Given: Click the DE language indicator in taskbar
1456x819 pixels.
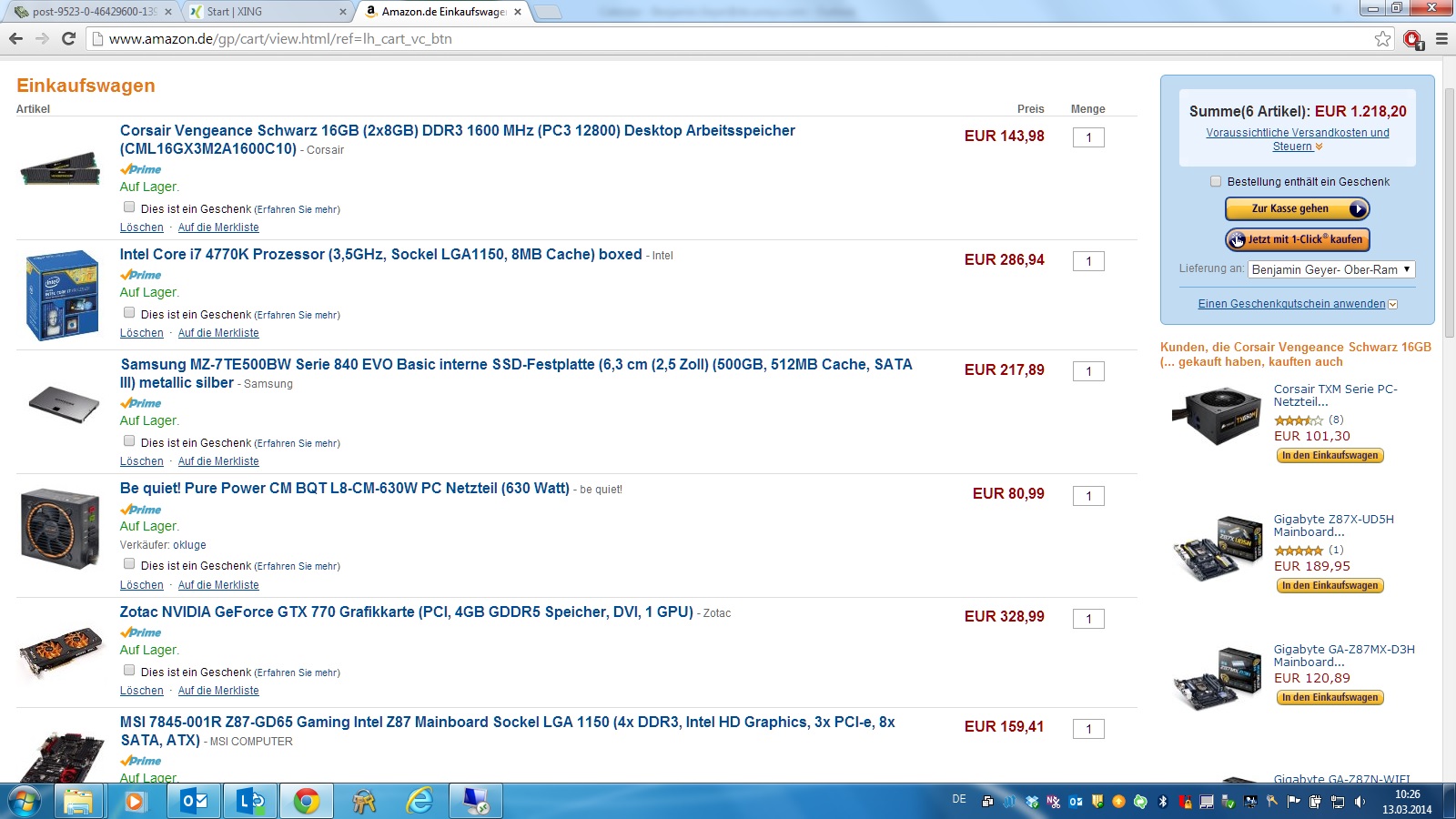Looking at the screenshot, I should [959, 799].
